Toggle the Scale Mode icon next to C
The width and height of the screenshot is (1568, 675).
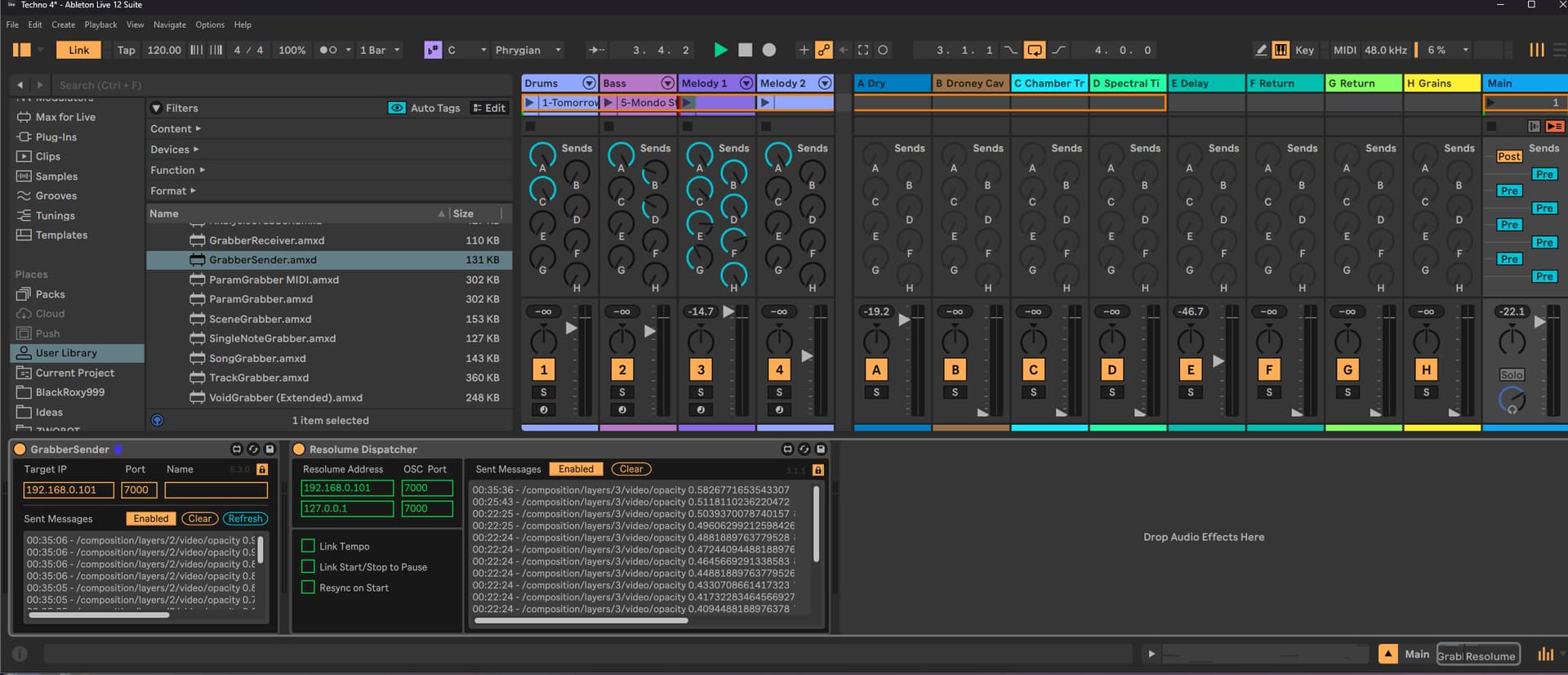[x=433, y=50]
